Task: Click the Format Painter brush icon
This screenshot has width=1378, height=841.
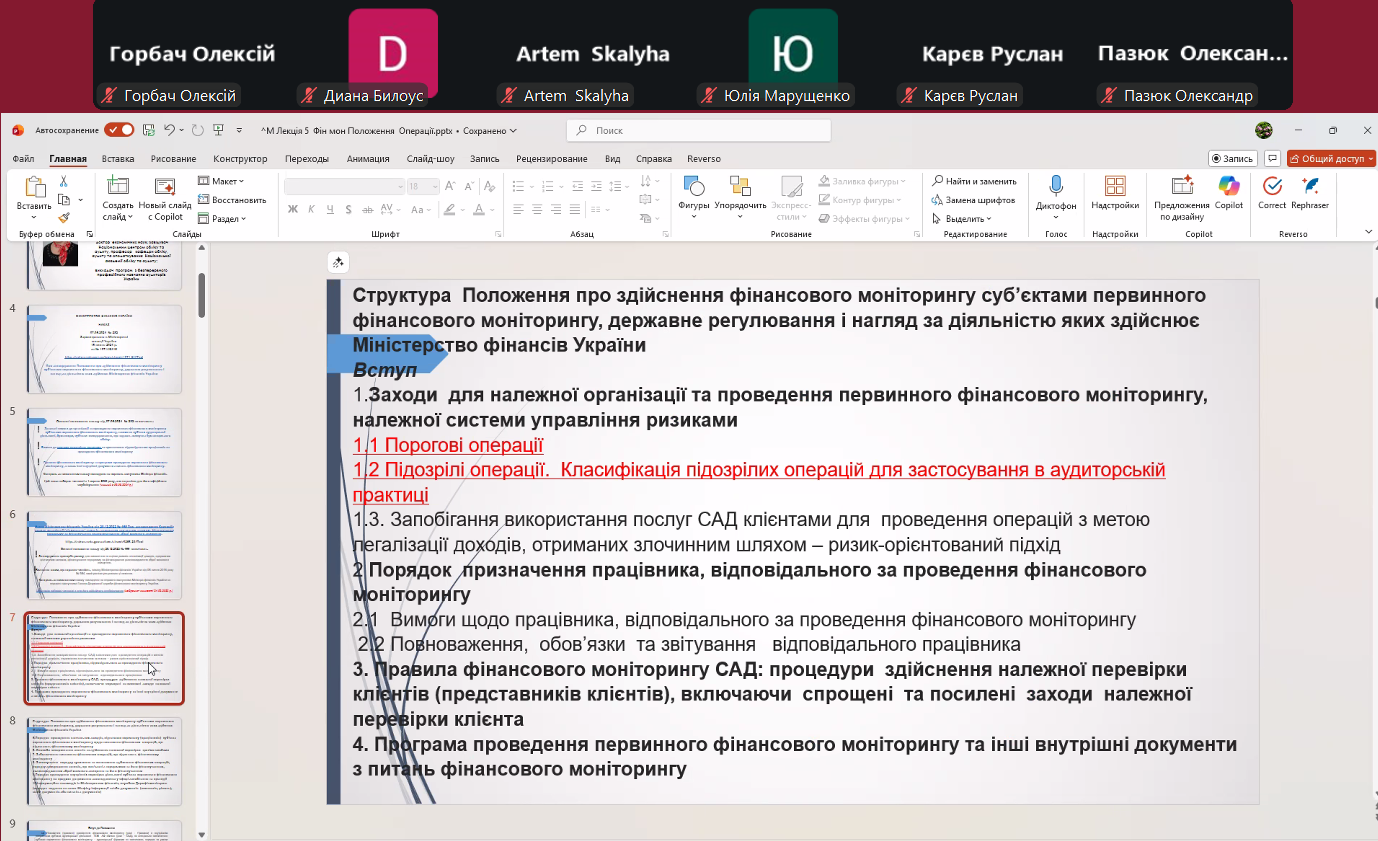Action: pos(64,217)
